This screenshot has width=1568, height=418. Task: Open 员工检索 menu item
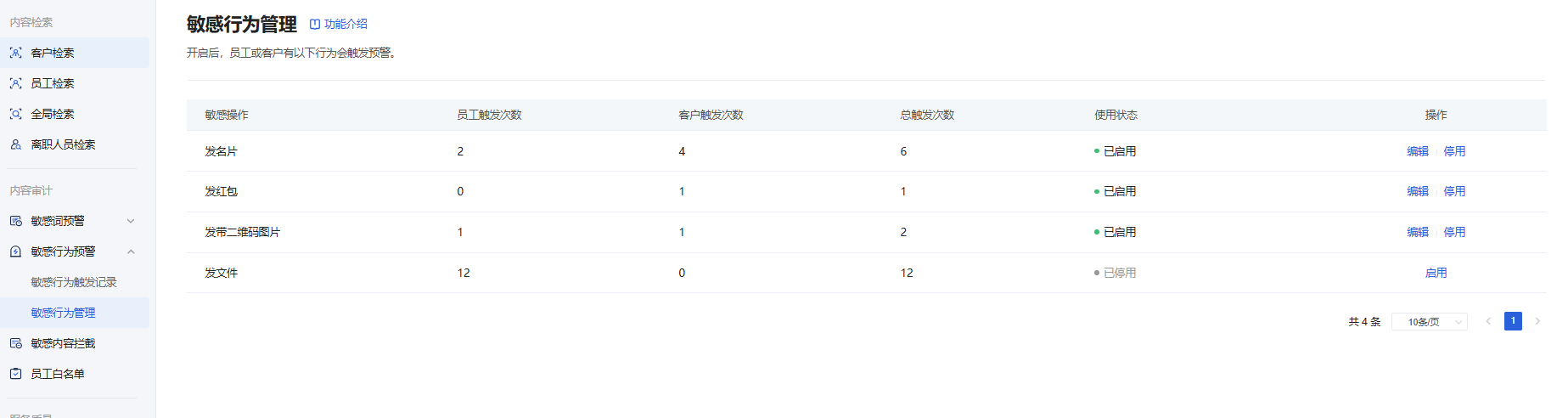75,83
